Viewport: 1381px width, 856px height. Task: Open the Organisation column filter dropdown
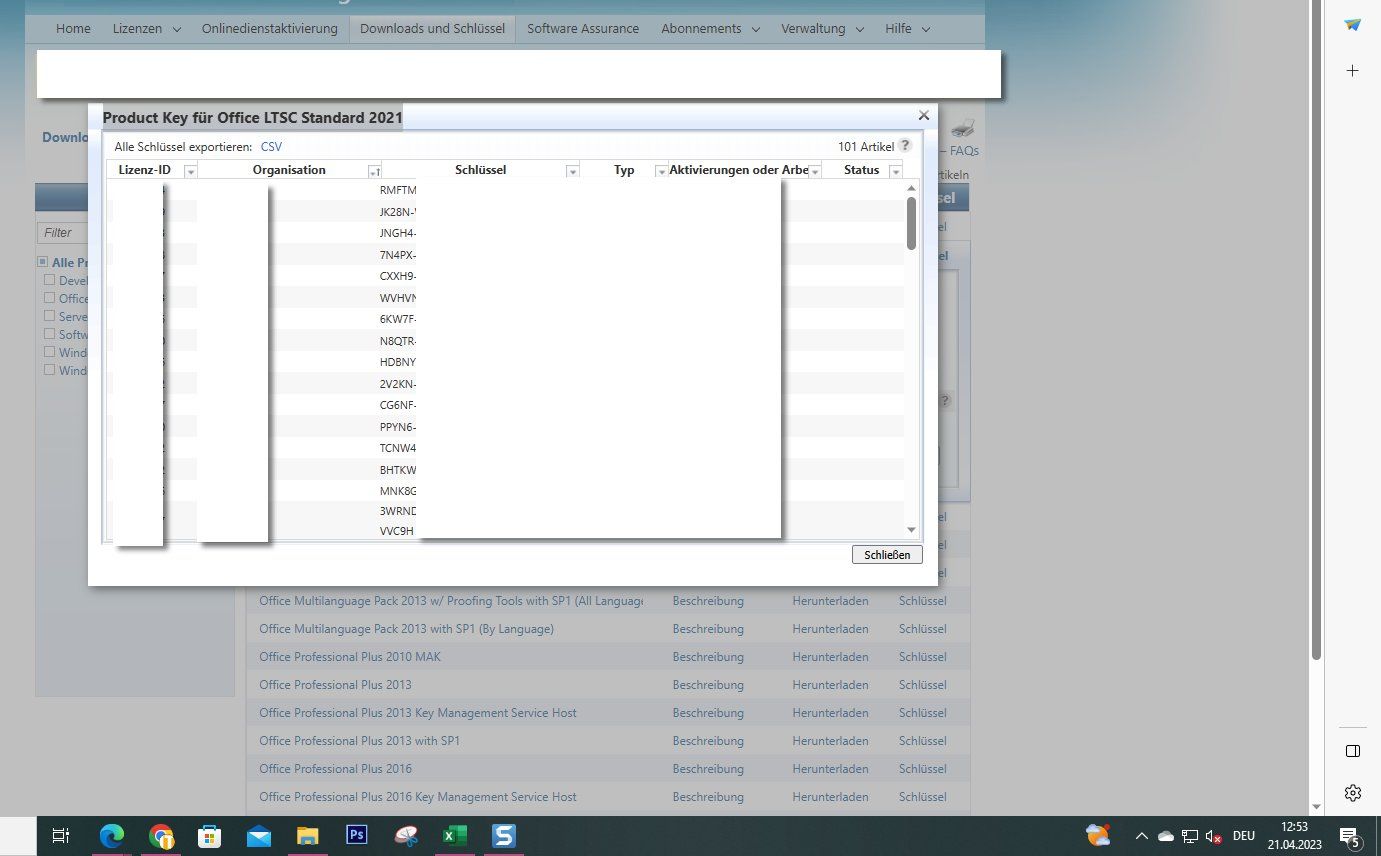point(374,172)
